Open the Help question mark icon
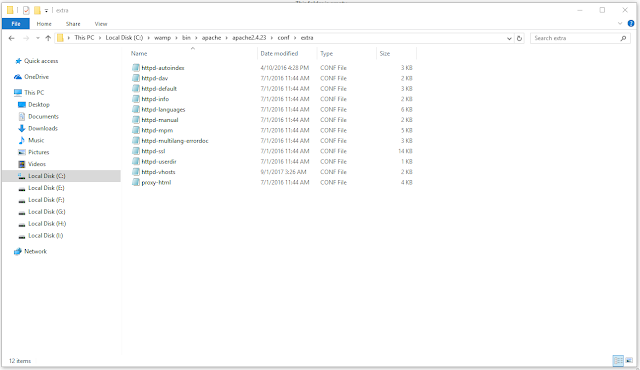The image size is (640, 370). (x=631, y=24)
